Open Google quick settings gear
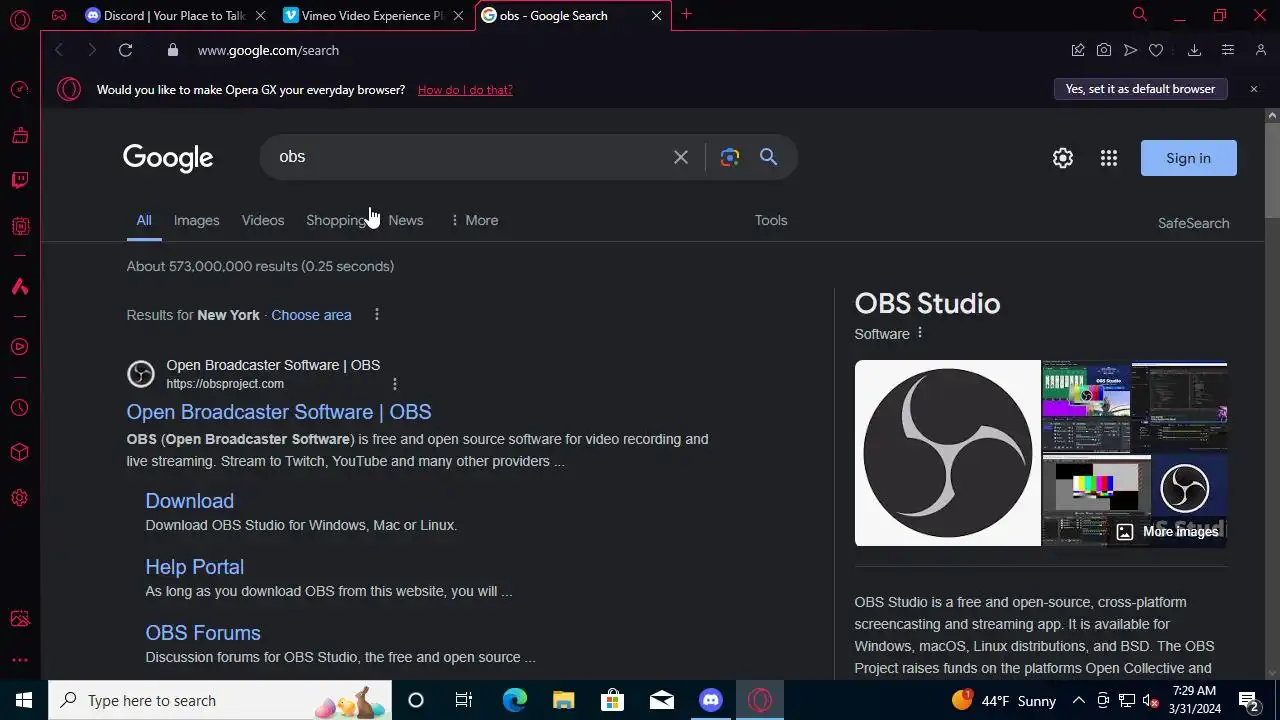1280x720 pixels. click(1063, 158)
